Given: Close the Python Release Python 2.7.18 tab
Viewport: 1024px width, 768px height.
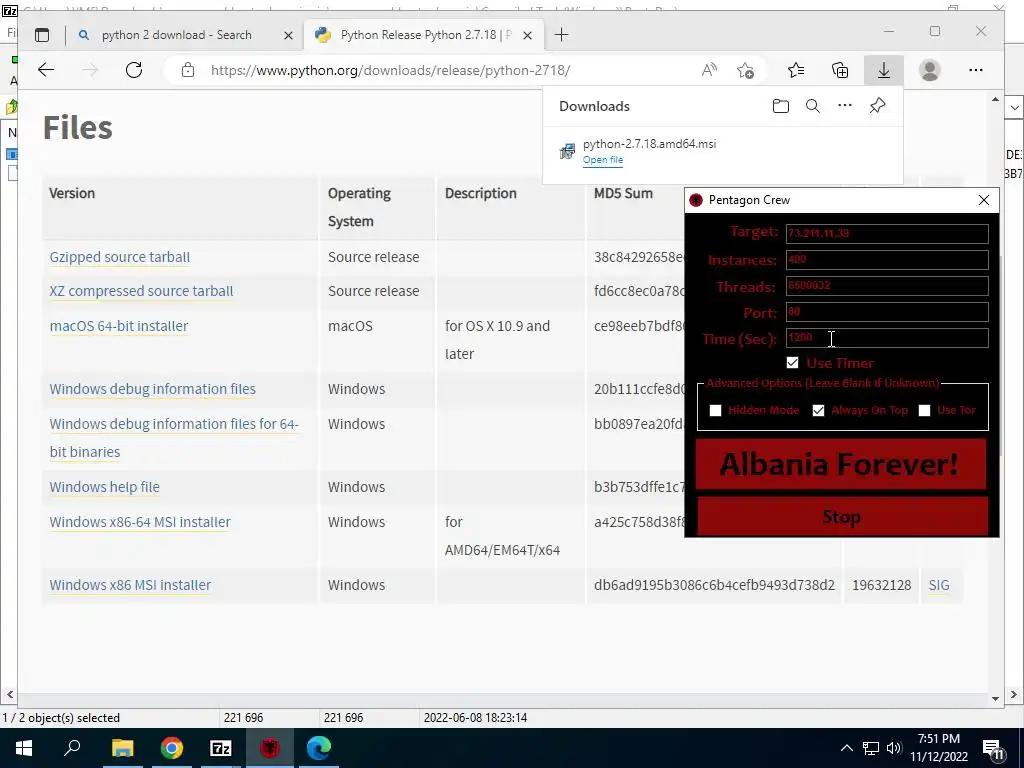Looking at the screenshot, I should pos(528,35).
